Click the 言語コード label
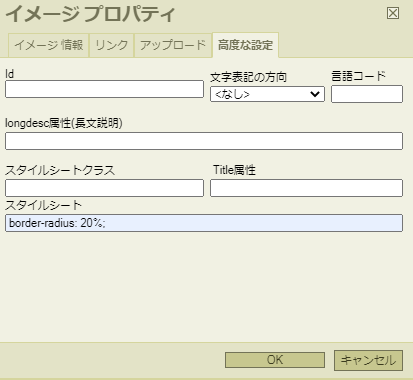The width and height of the screenshot is (413, 380). [x=358, y=76]
